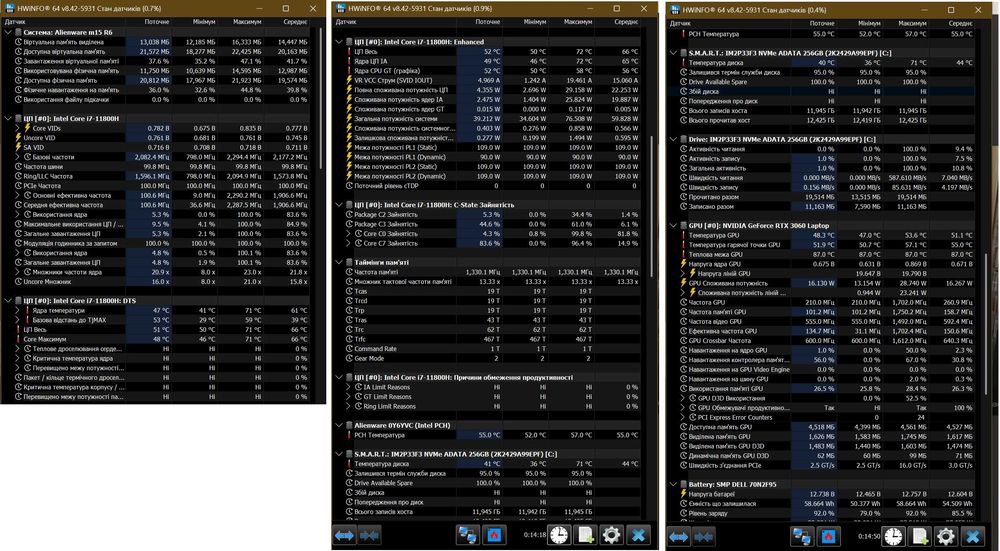Click the lightning icon beside Напруга батареї
1000x551 pixels.
(x=683, y=494)
